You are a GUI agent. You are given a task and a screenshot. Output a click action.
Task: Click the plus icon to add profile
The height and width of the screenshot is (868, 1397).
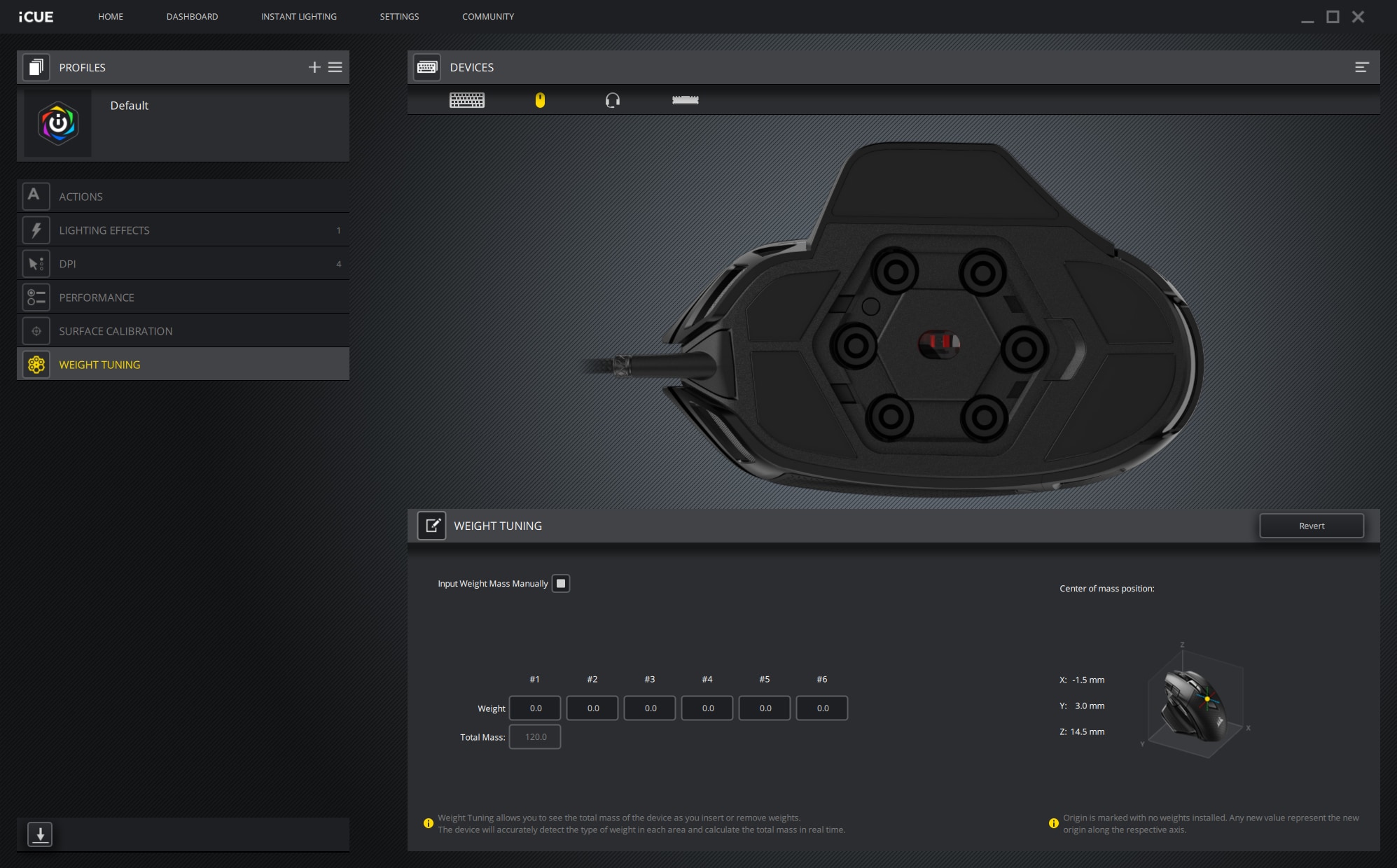point(314,67)
